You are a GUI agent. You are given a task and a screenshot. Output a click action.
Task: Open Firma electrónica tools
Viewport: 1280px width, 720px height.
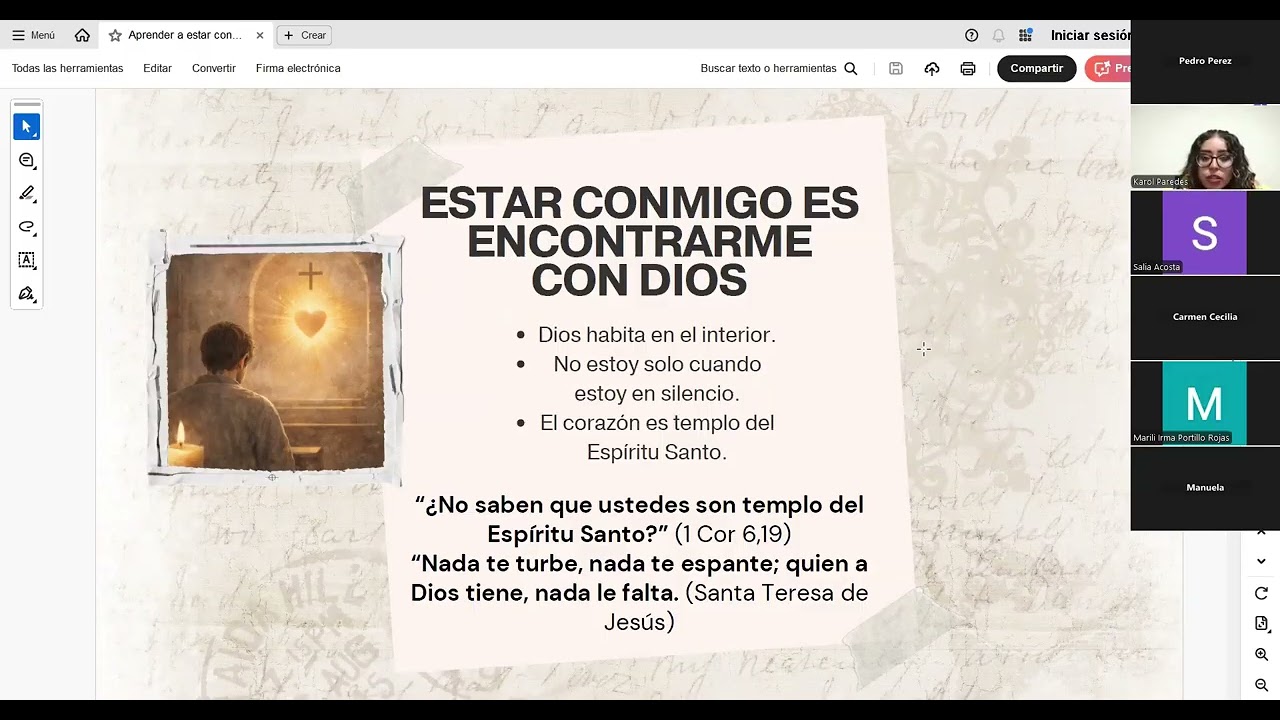298,68
